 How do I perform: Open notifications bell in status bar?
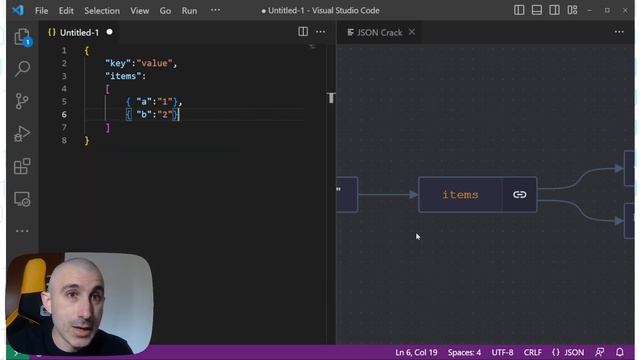620,352
